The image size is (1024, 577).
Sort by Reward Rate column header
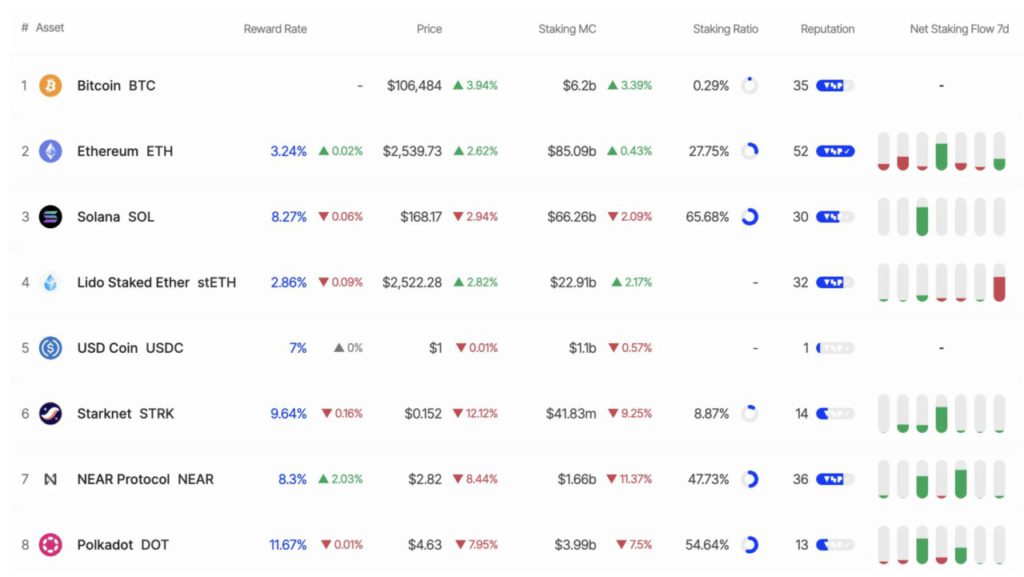point(275,29)
